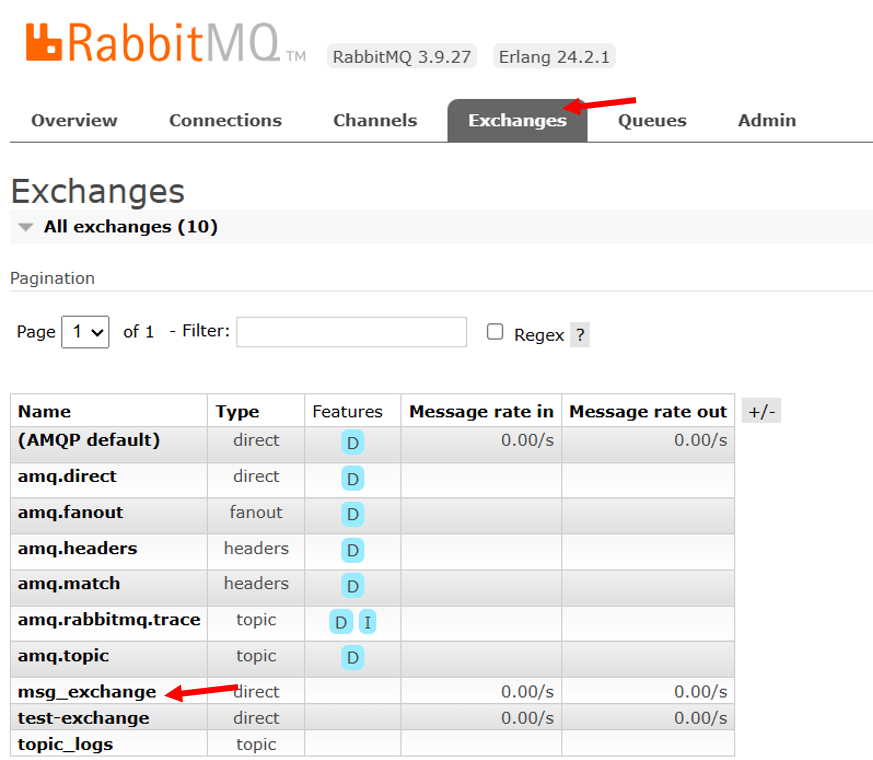Click the Features column header
Image resolution: width=873 pixels, height=760 pixels.
point(347,411)
